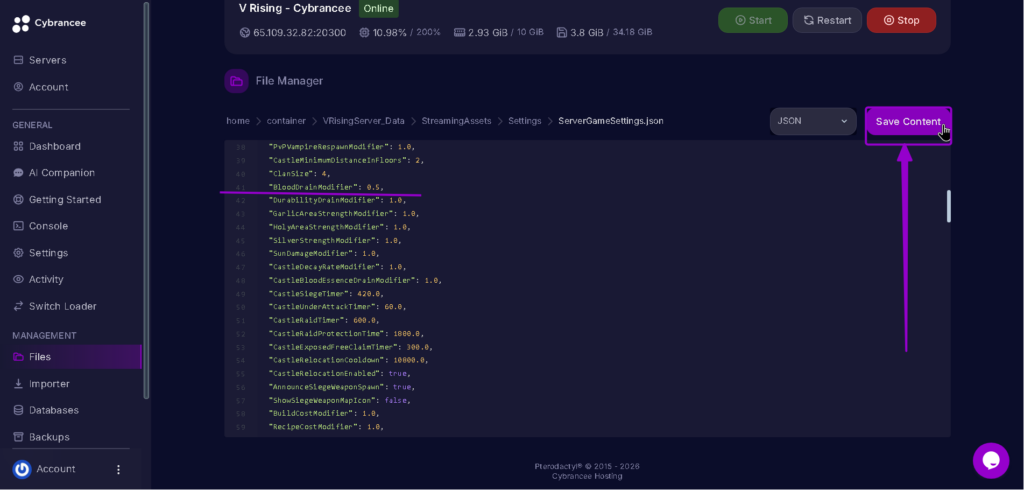Click the Backups archive icon
1024x490 pixels.
pos(18,437)
